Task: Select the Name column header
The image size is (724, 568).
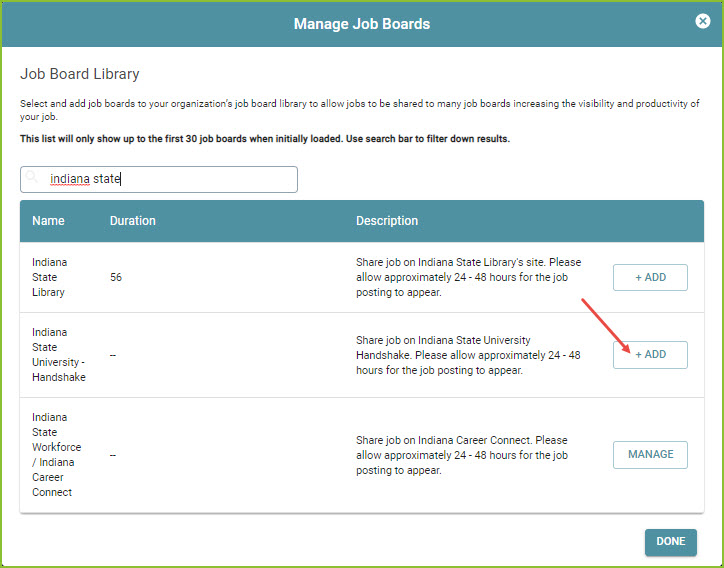Action: tap(48, 221)
